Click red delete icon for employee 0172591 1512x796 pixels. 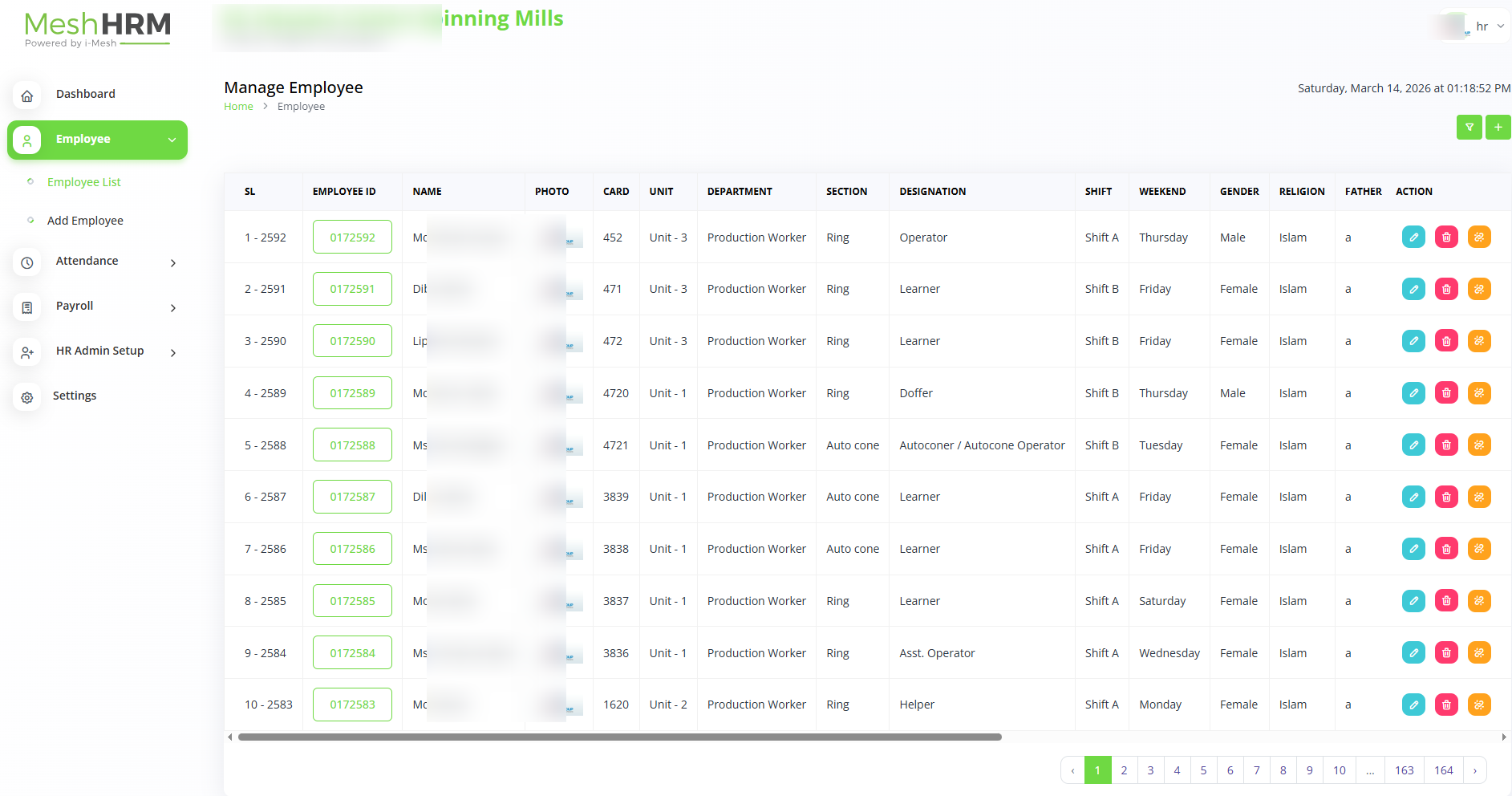[1446, 289]
